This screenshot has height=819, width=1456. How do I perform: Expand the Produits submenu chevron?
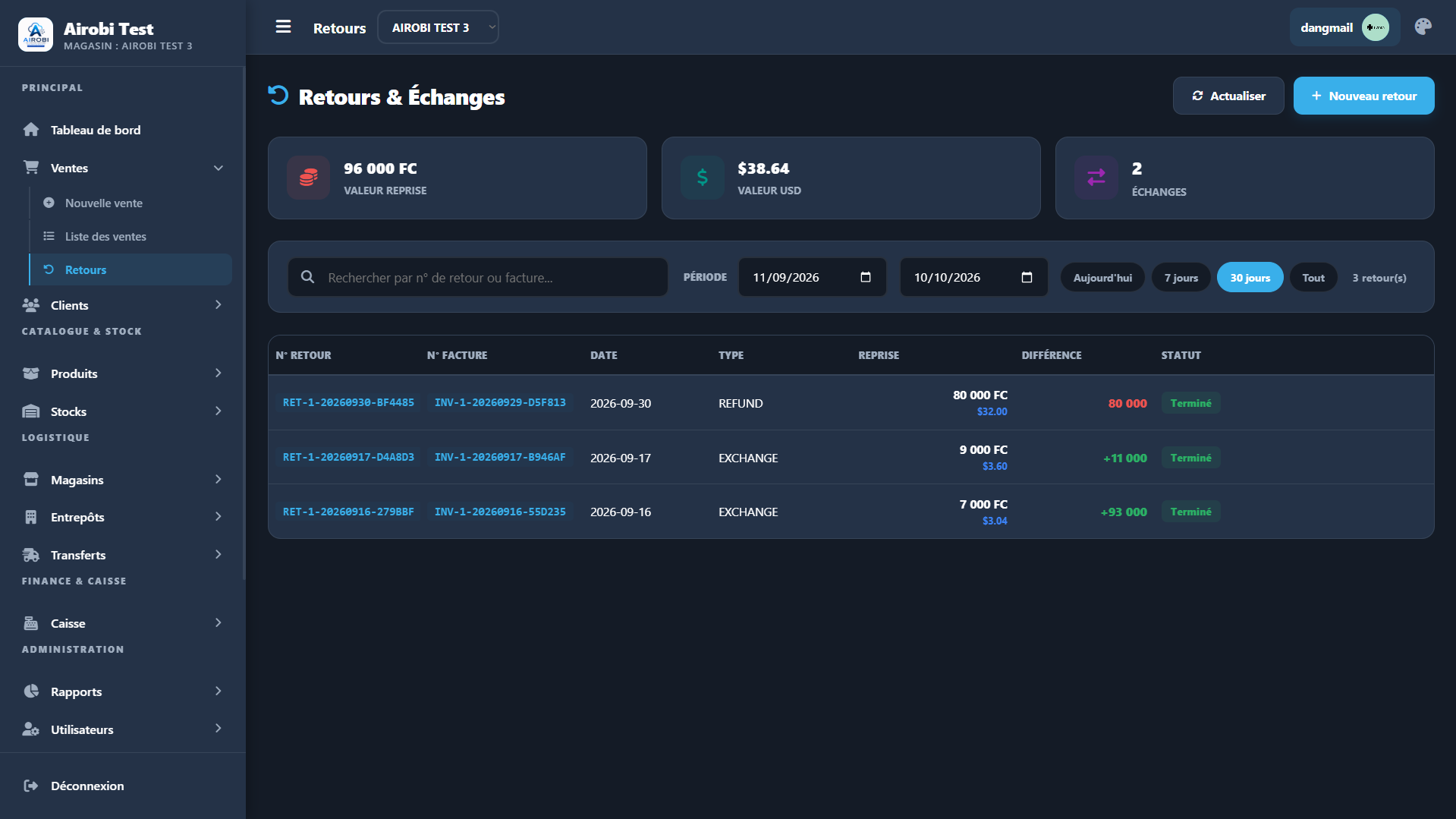pyautogui.click(x=219, y=373)
